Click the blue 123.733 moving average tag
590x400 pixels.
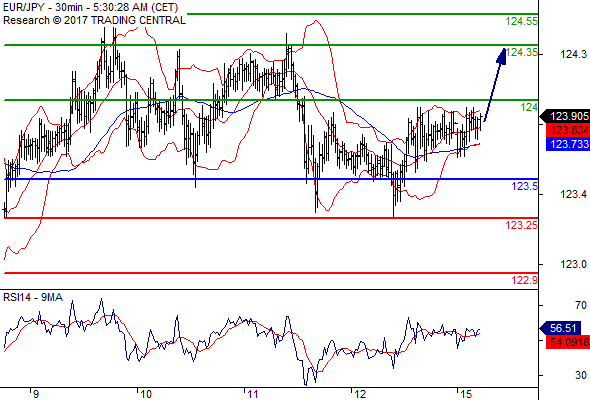[568, 144]
